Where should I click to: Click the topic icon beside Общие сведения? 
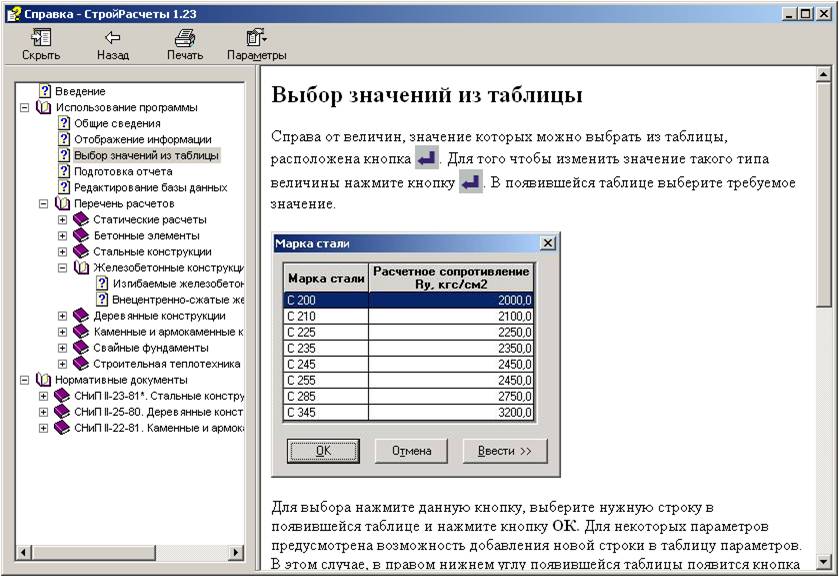(x=64, y=123)
